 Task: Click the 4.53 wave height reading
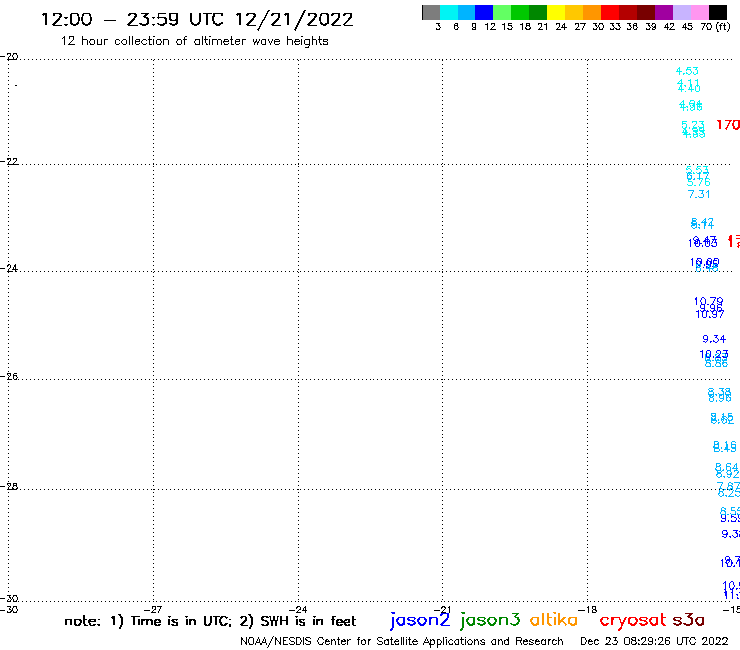tap(687, 71)
